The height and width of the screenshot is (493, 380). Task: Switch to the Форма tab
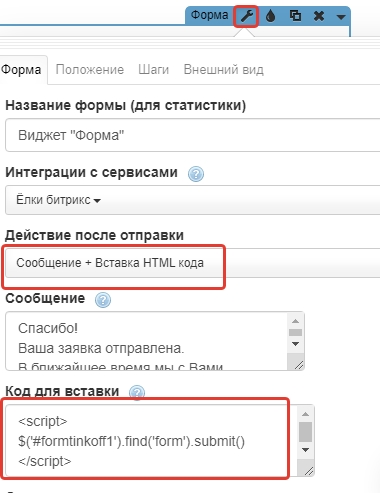coord(21,70)
